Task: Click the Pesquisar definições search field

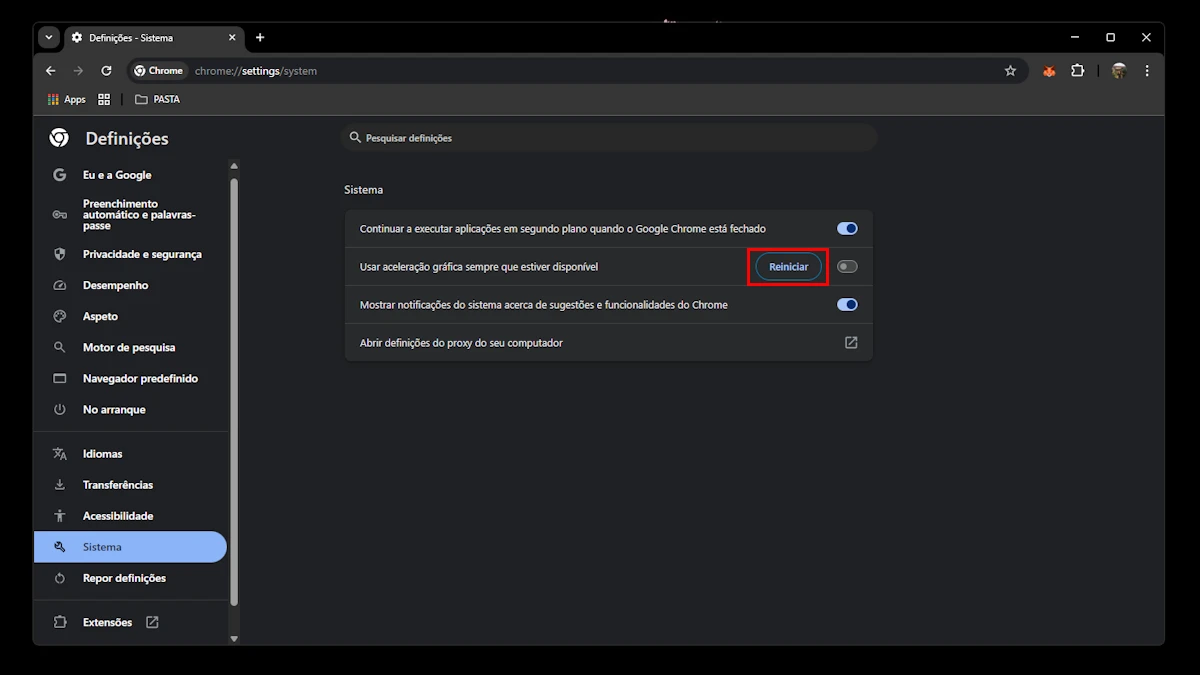Action: [x=610, y=138]
